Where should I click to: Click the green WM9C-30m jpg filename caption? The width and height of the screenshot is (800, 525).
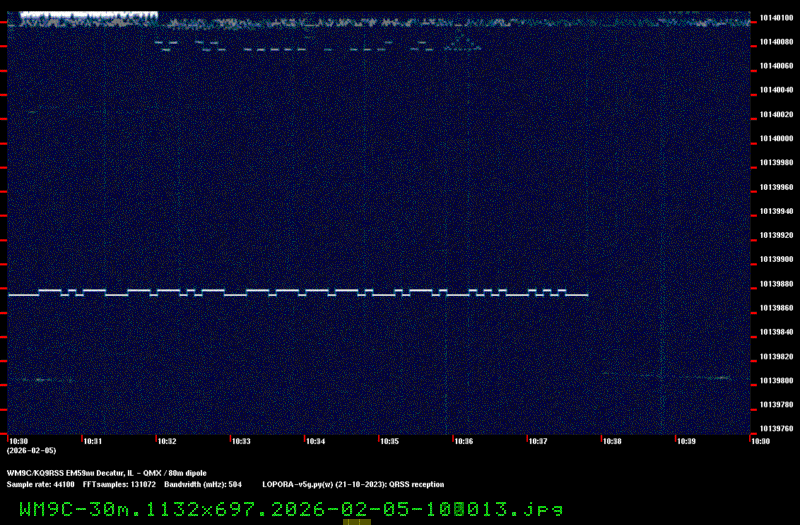[291, 509]
